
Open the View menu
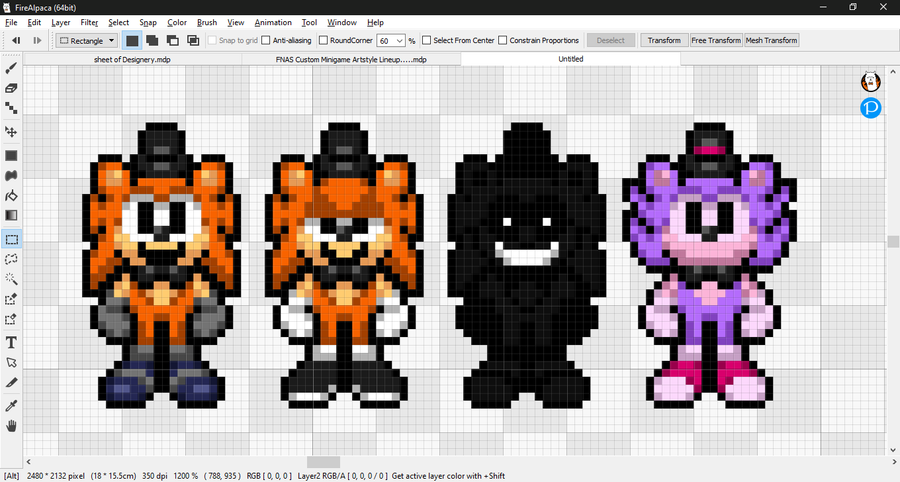point(235,22)
